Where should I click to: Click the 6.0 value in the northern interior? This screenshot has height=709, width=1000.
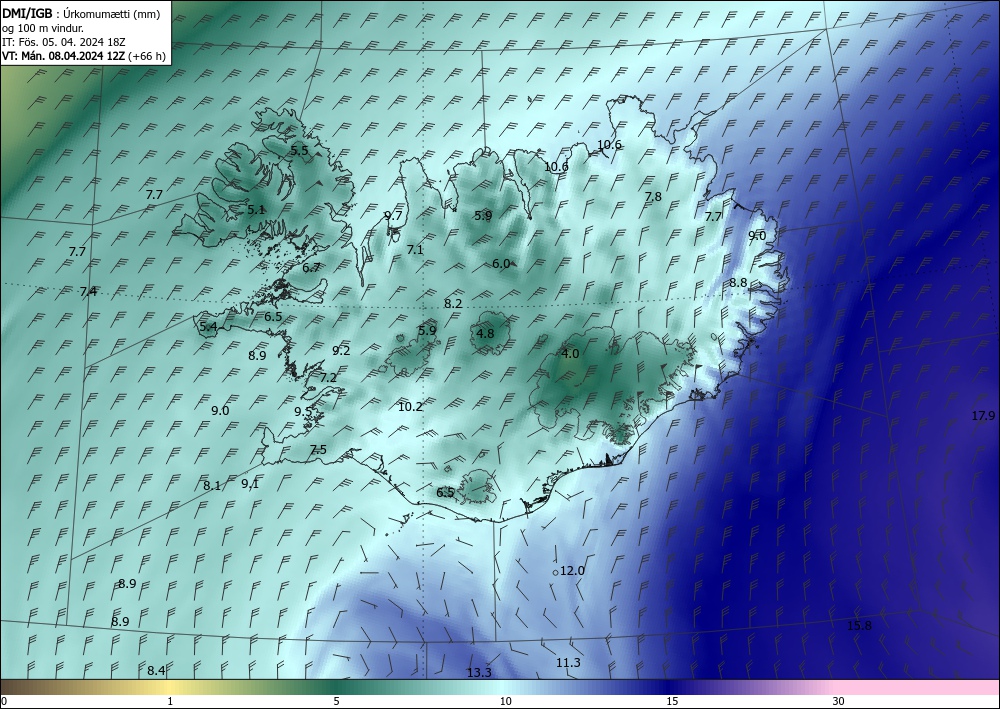click(501, 263)
